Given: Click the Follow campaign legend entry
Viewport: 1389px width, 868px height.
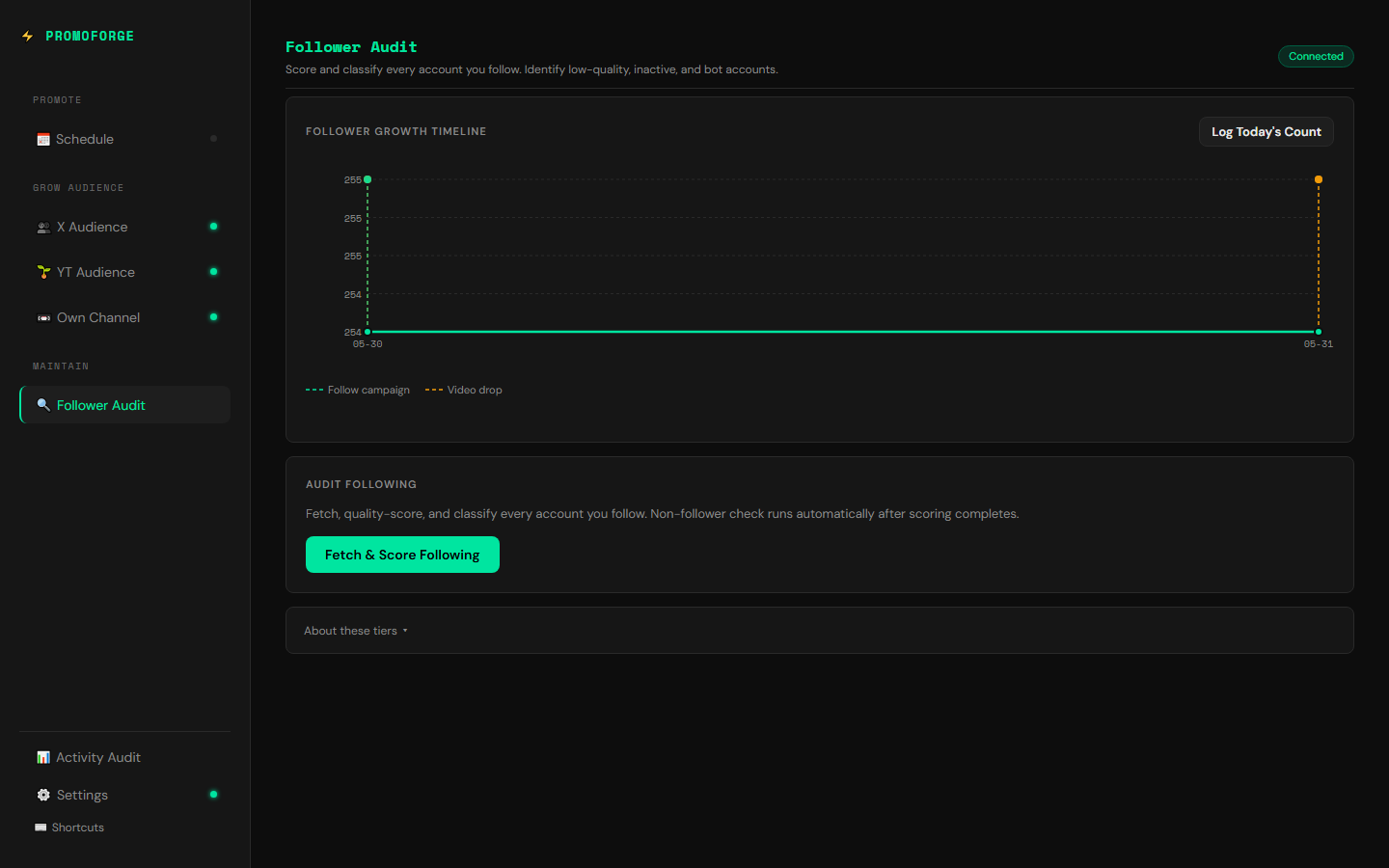Looking at the screenshot, I should (x=358, y=390).
